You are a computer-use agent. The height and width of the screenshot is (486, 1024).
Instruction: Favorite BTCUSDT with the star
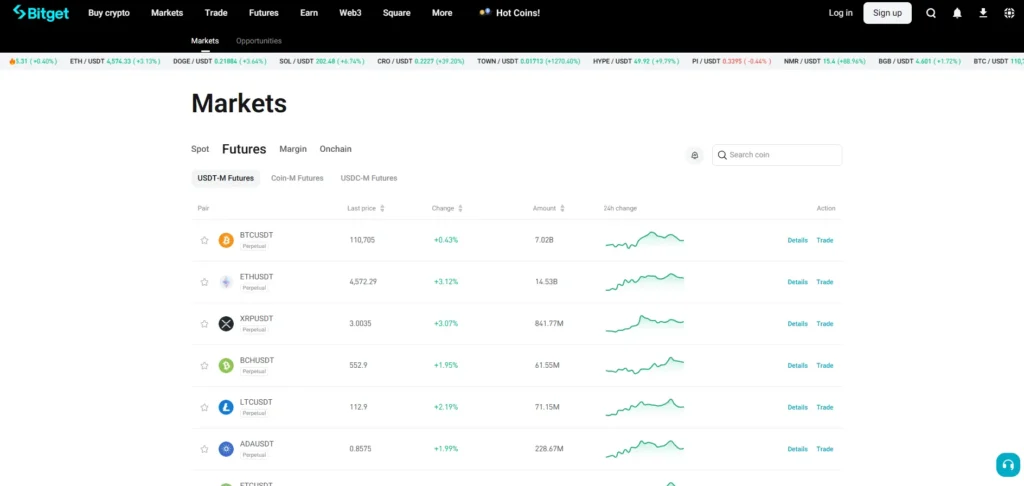[204, 240]
